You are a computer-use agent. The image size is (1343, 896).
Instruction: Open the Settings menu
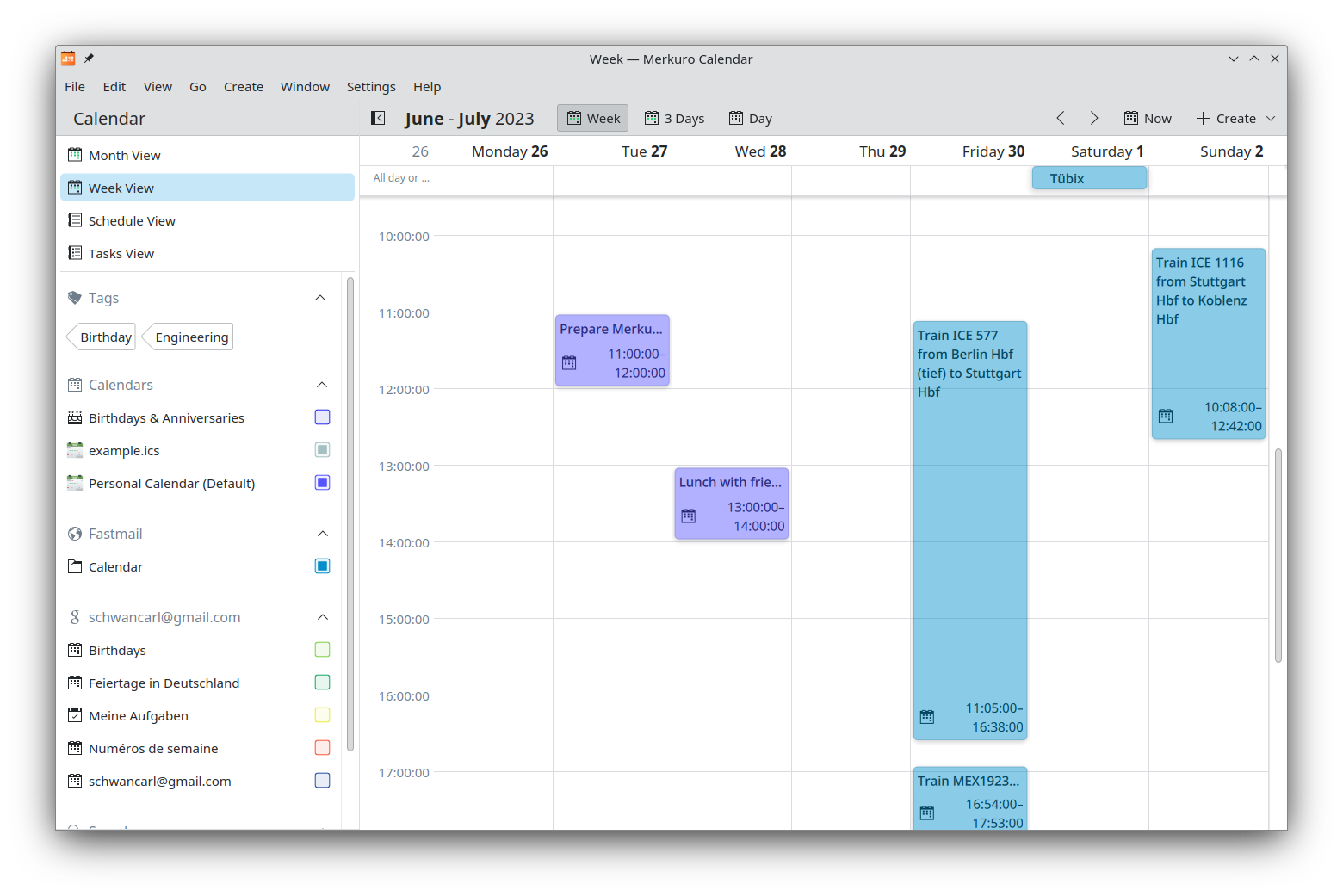(x=371, y=87)
